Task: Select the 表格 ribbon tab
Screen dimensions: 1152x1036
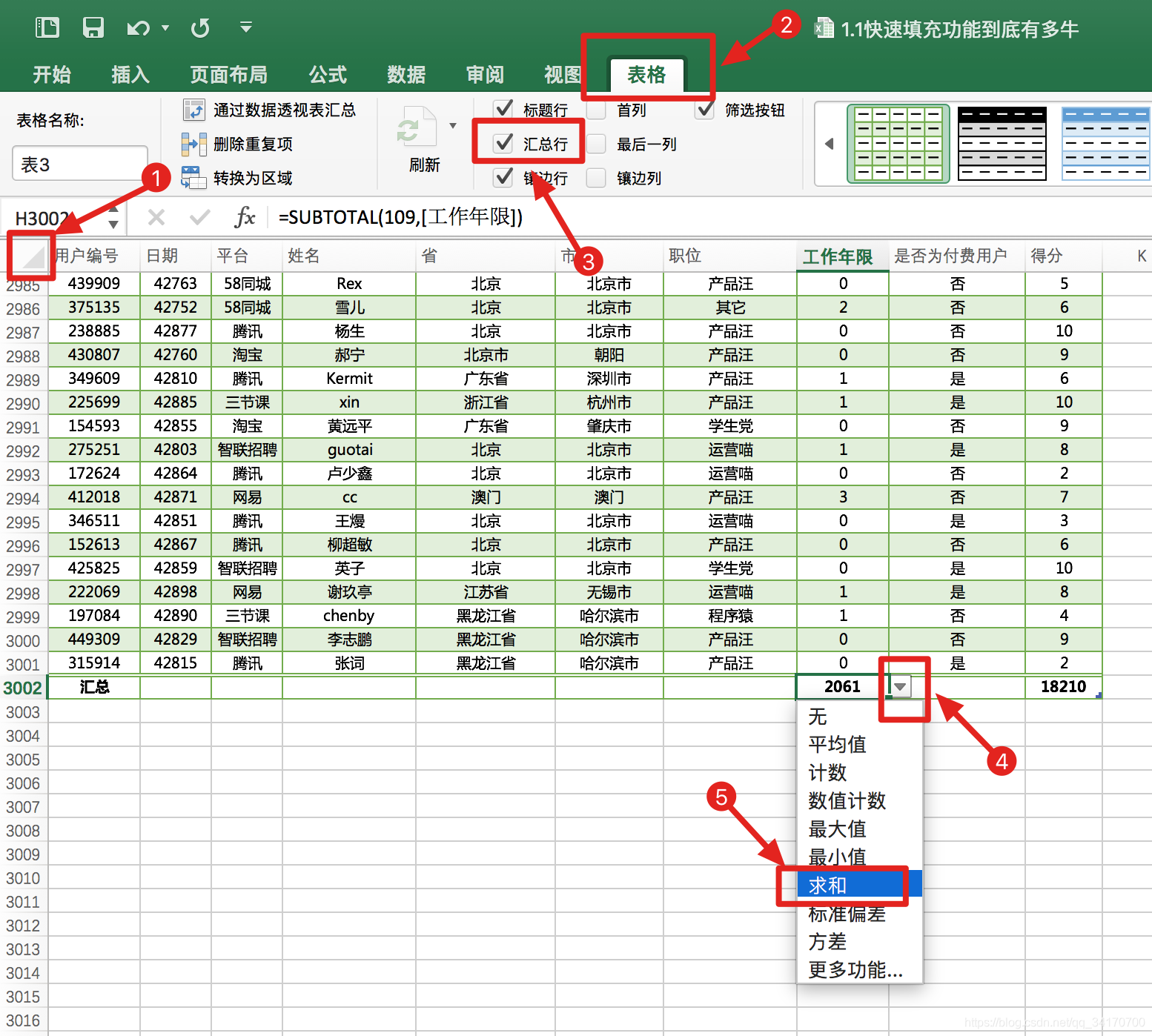Action: point(646,75)
